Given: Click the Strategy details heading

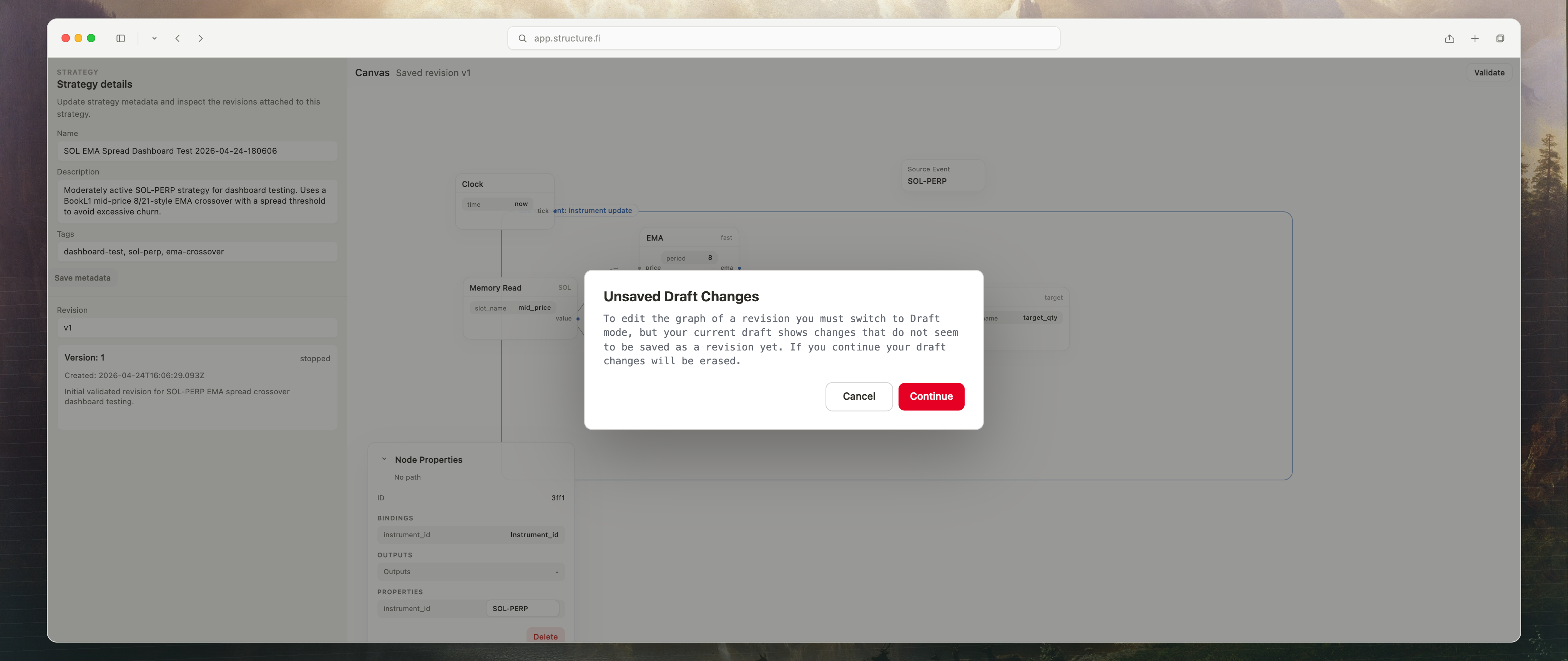Looking at the screenshot, I should point(94,84).
